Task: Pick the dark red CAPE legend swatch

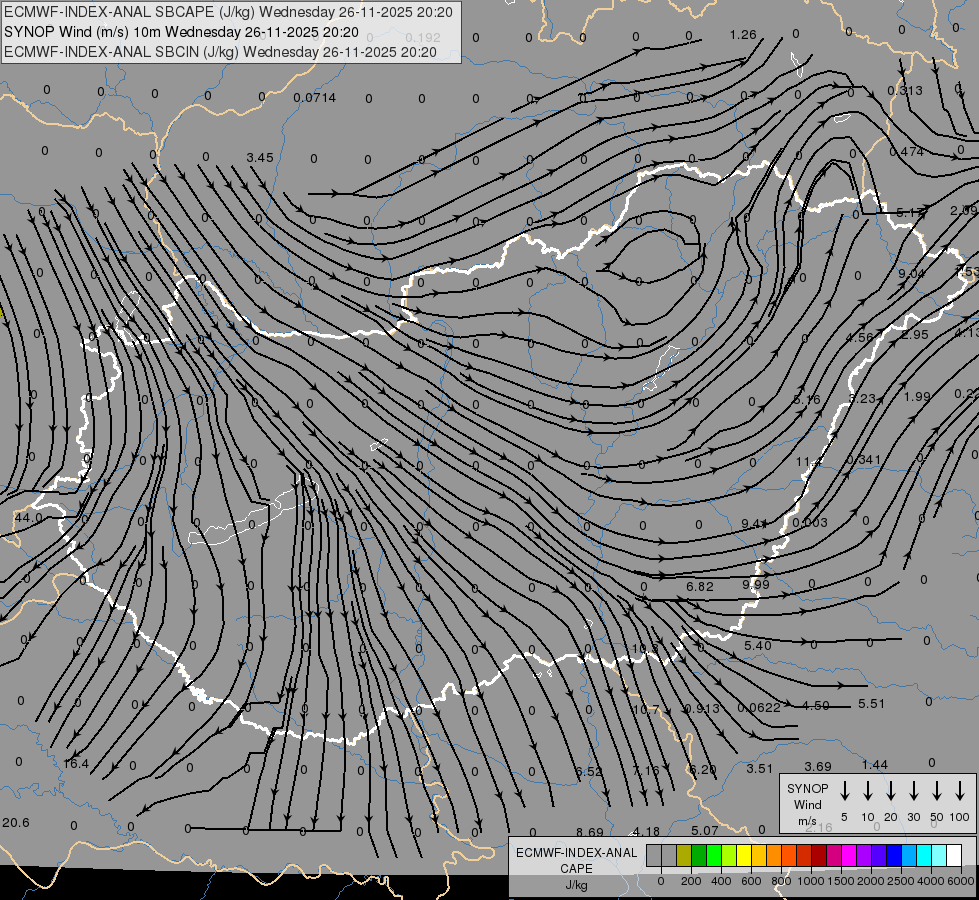Action: pyautogui.click(x=819, y=855)
